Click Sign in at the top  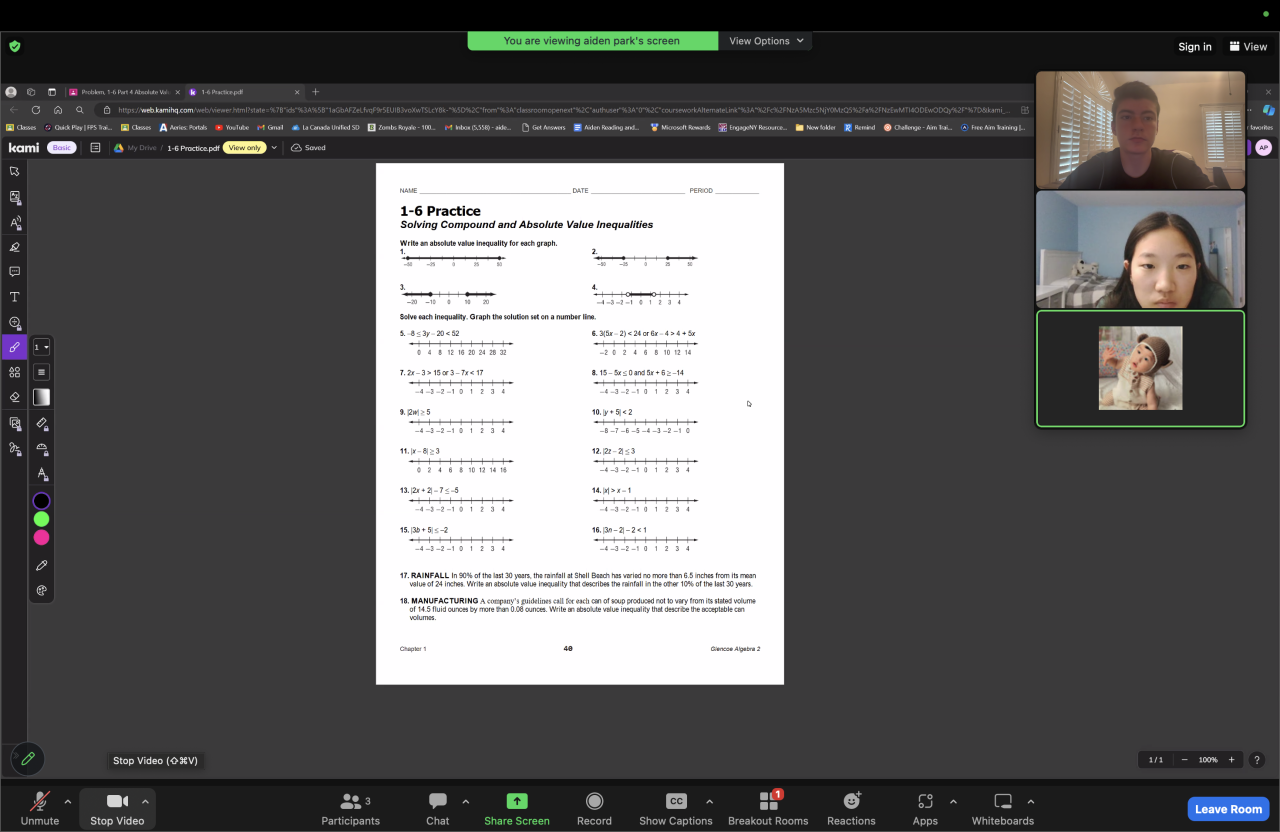[1195, 47]
